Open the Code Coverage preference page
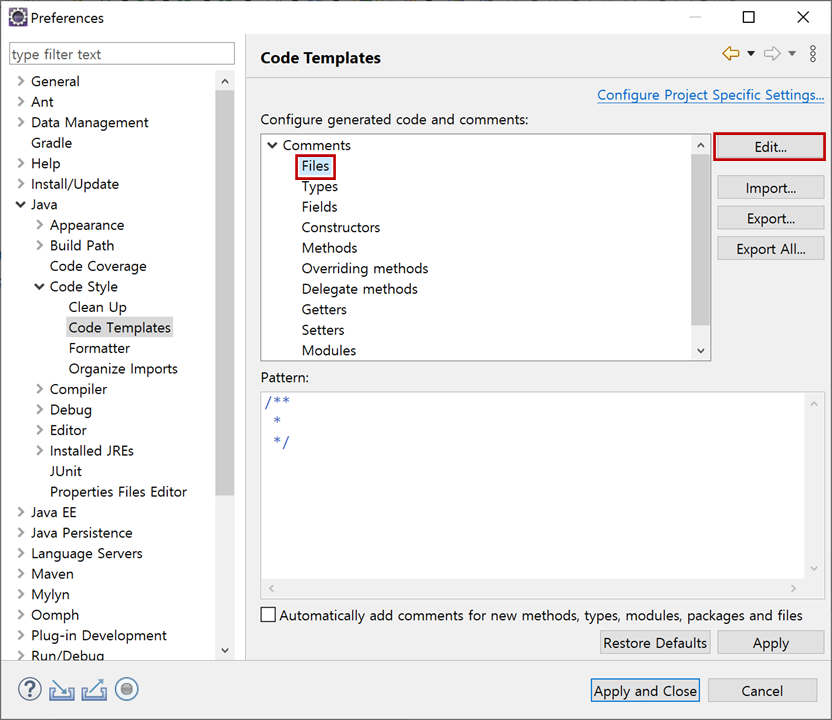 click(x=98, y=266)
